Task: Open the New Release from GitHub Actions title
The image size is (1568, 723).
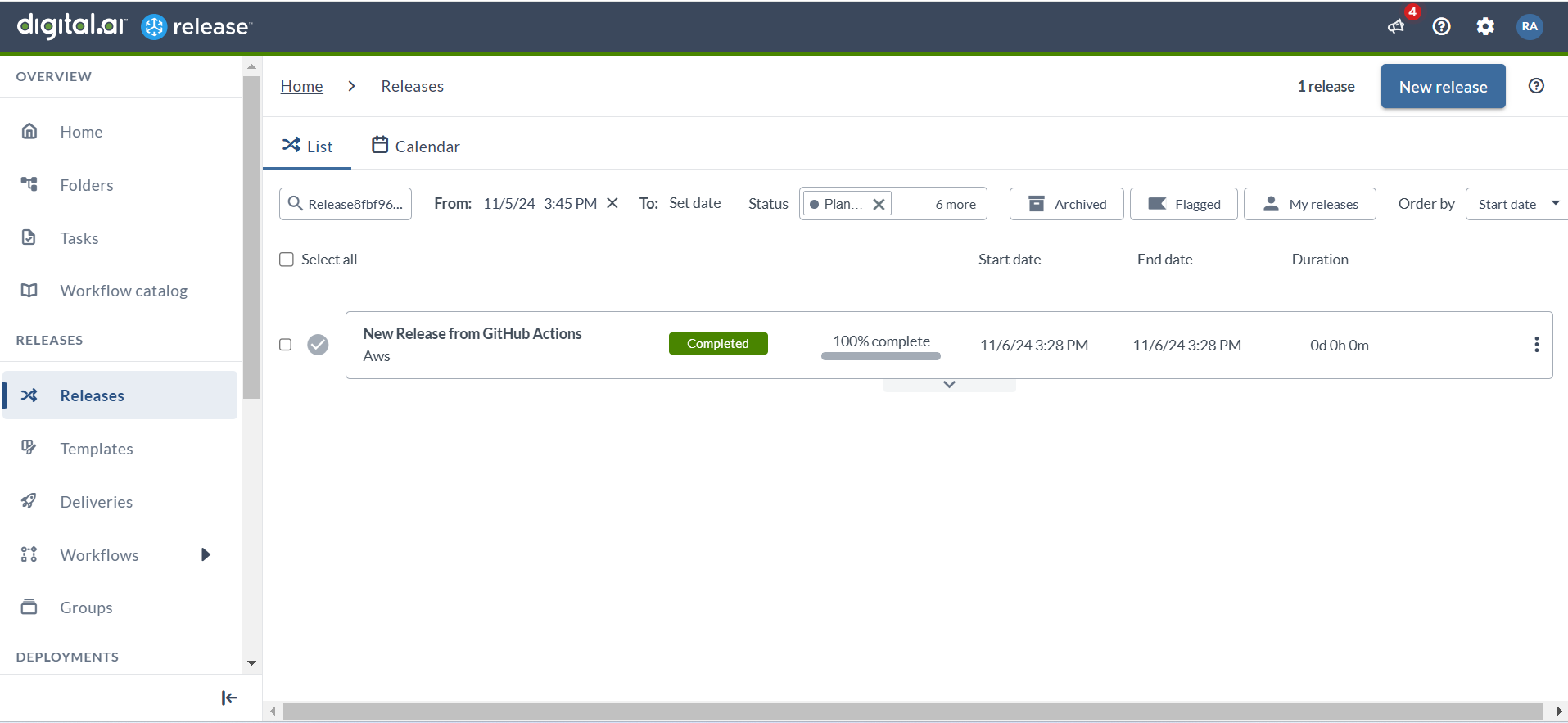Action: 472,333
